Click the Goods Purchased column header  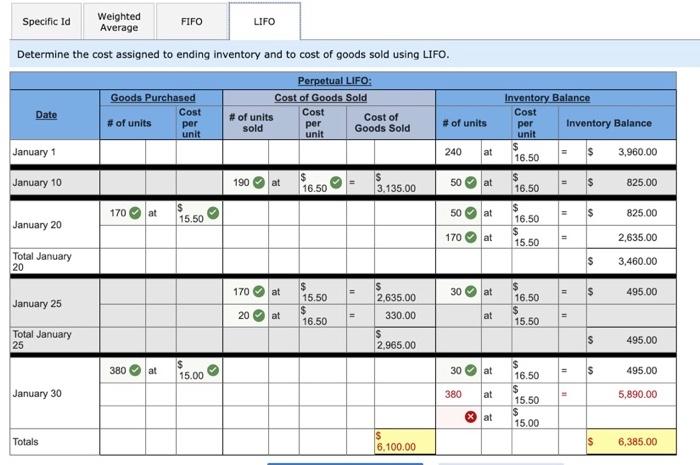(x=153, y=98)
